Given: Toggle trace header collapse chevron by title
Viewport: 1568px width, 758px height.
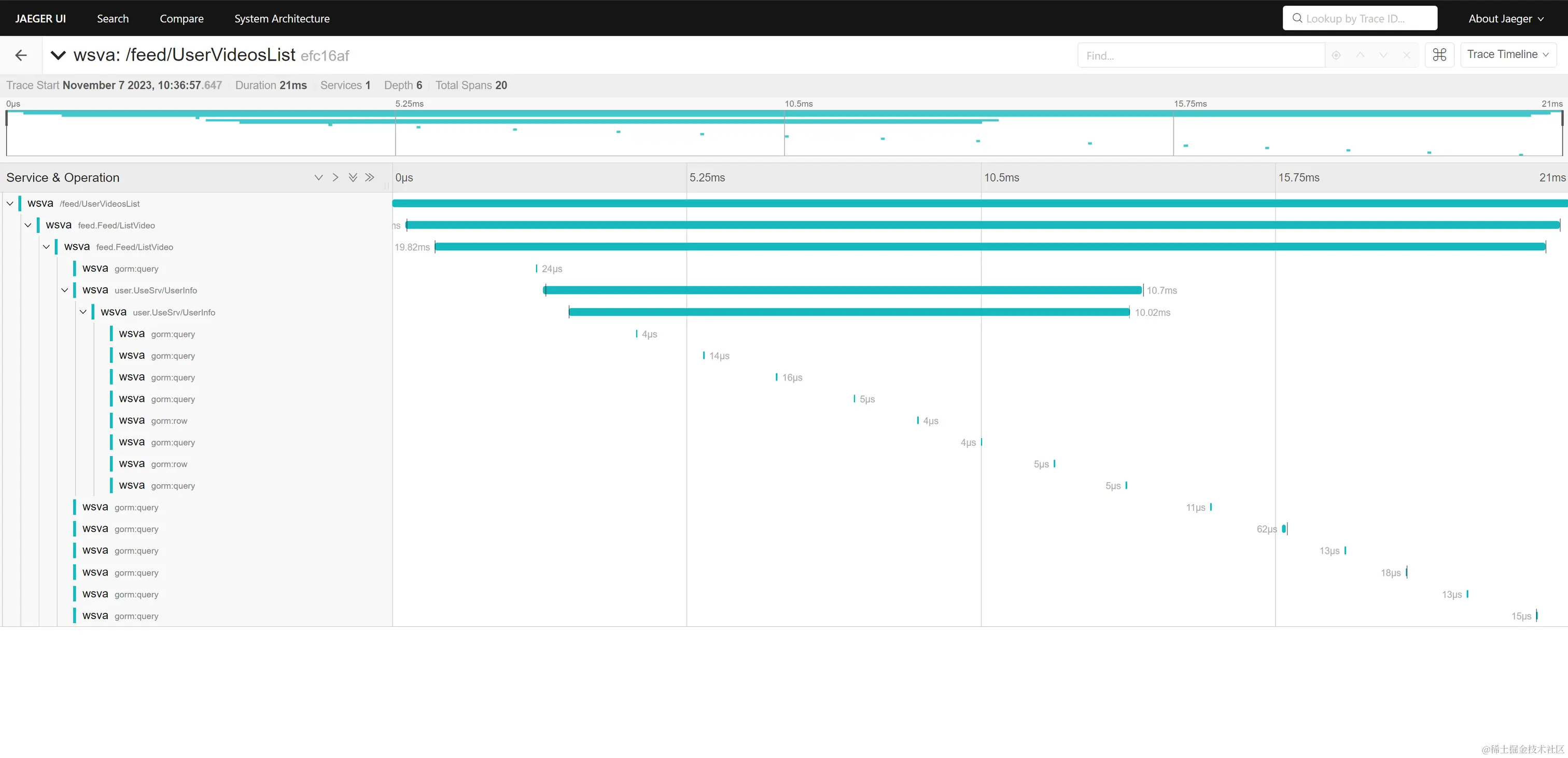Looking at the screenshot, I should tap(58, 55).
